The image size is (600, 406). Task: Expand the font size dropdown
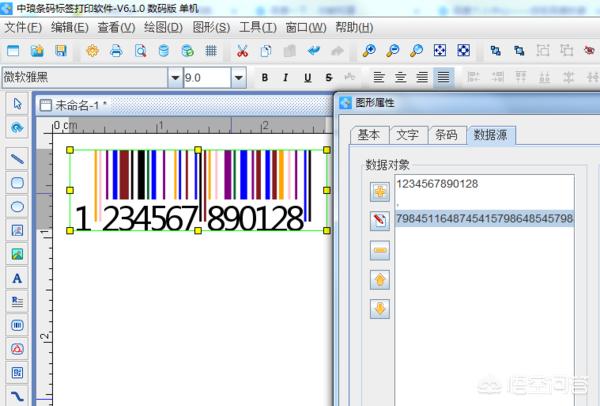click(x=239, y=78)
